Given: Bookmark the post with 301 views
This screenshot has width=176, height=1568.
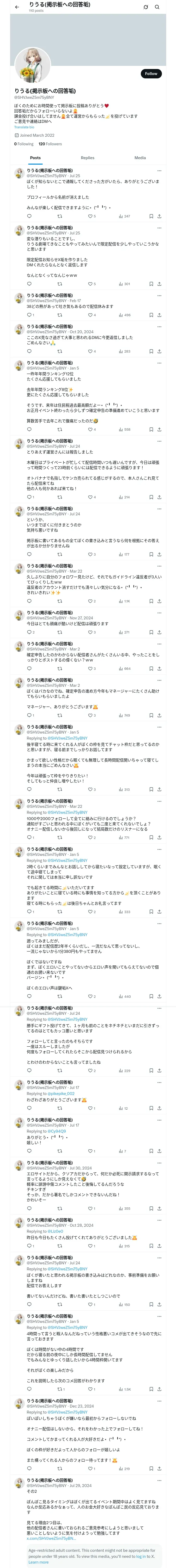Looking at the screenshot, I should pyautogui.click(x=150, y=284).
